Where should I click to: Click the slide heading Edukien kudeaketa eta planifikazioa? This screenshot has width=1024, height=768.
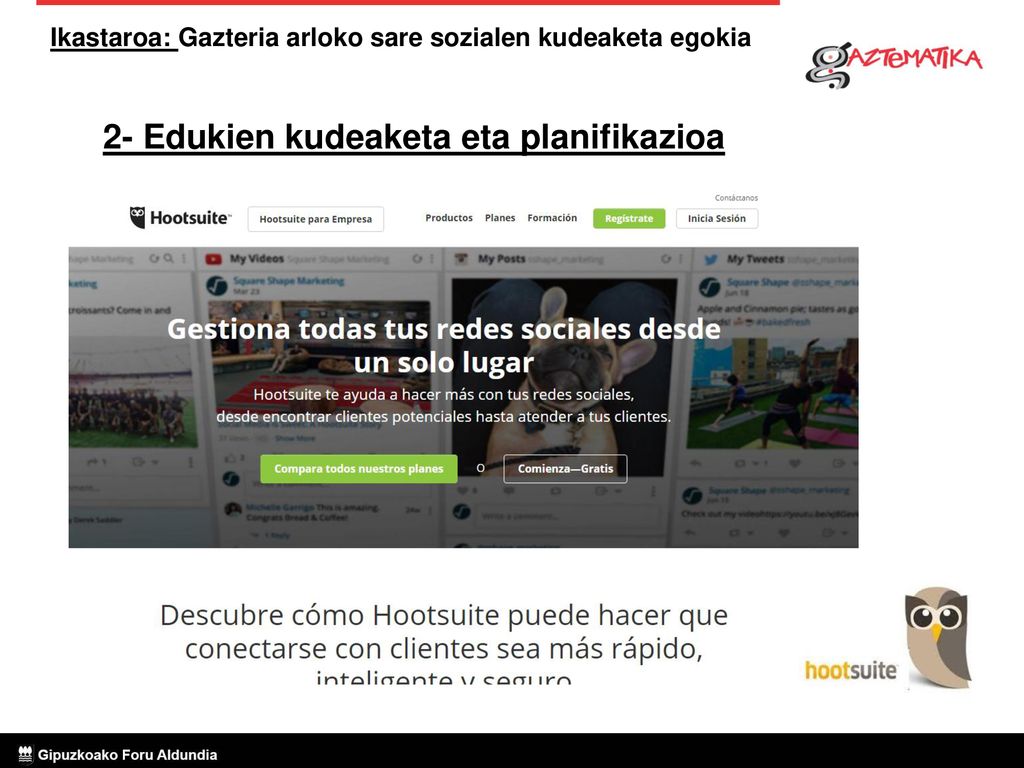click(413, 137)
